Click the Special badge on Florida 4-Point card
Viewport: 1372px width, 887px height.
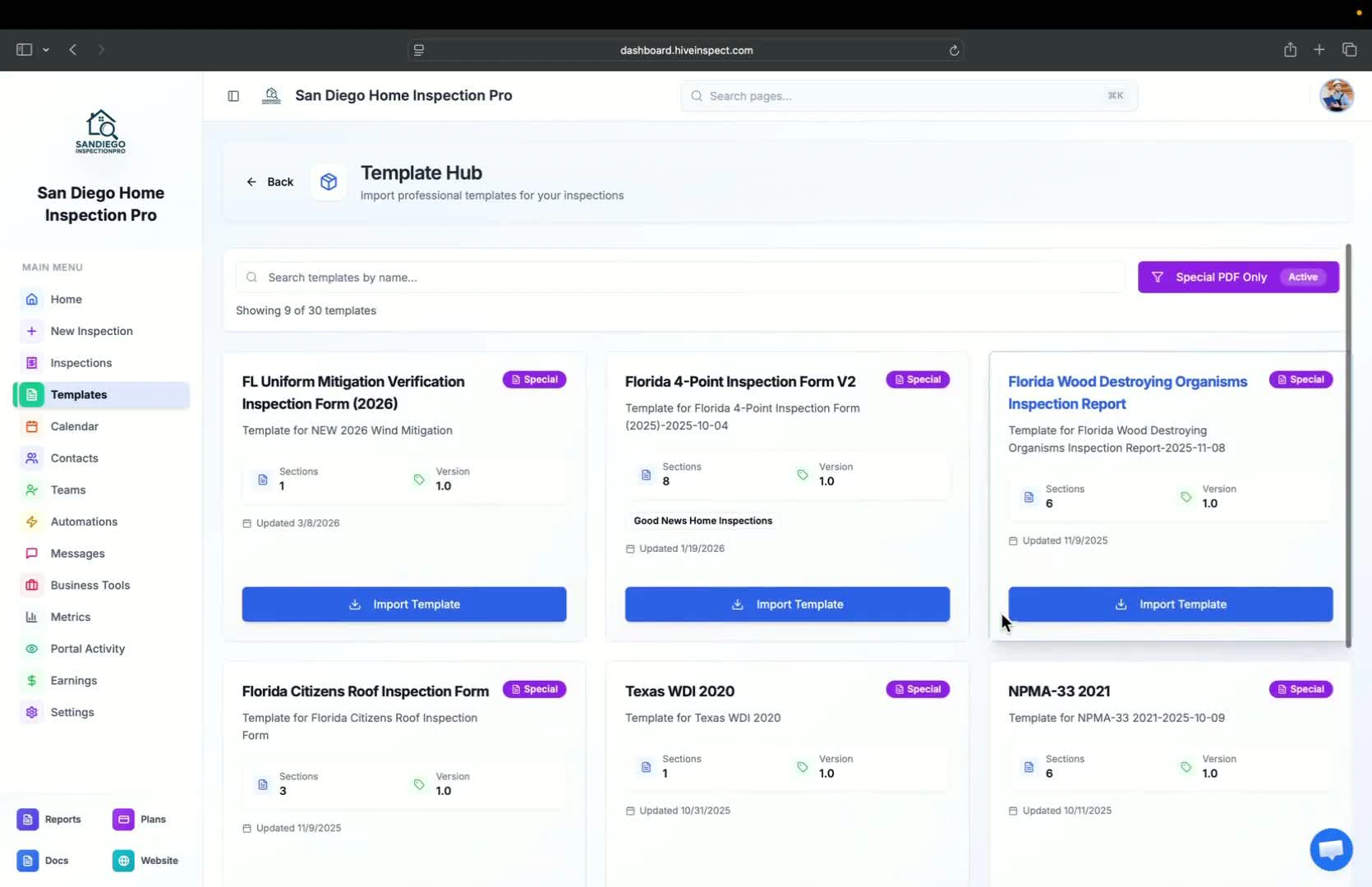(918, 379)
